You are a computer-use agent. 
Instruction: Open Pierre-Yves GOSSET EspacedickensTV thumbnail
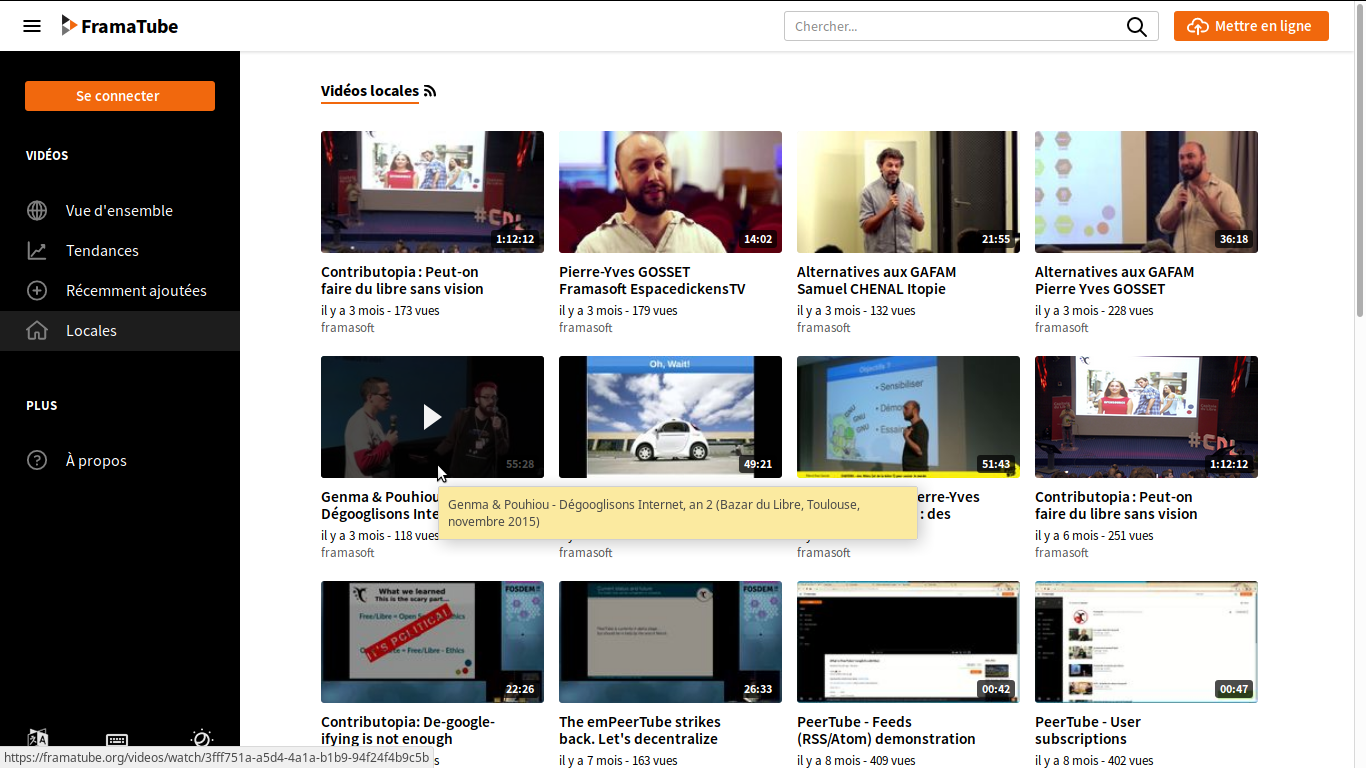tap(670, 192)
